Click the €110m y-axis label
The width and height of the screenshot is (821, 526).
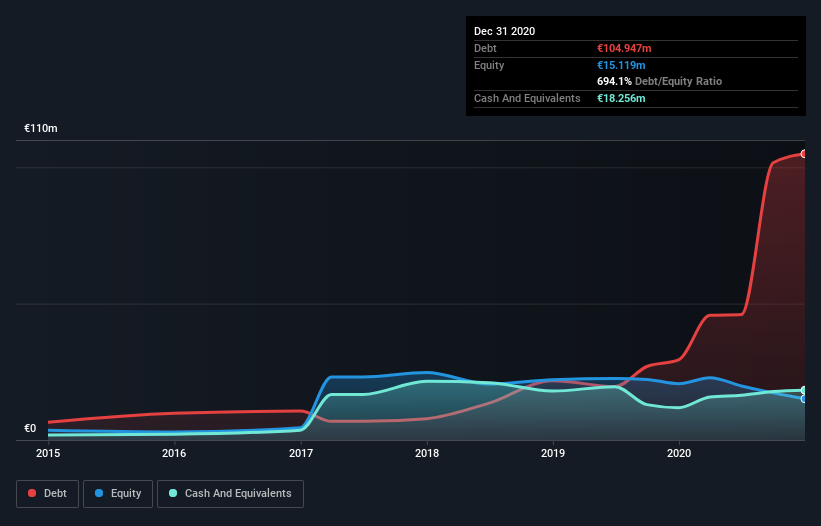coord(41,128)
